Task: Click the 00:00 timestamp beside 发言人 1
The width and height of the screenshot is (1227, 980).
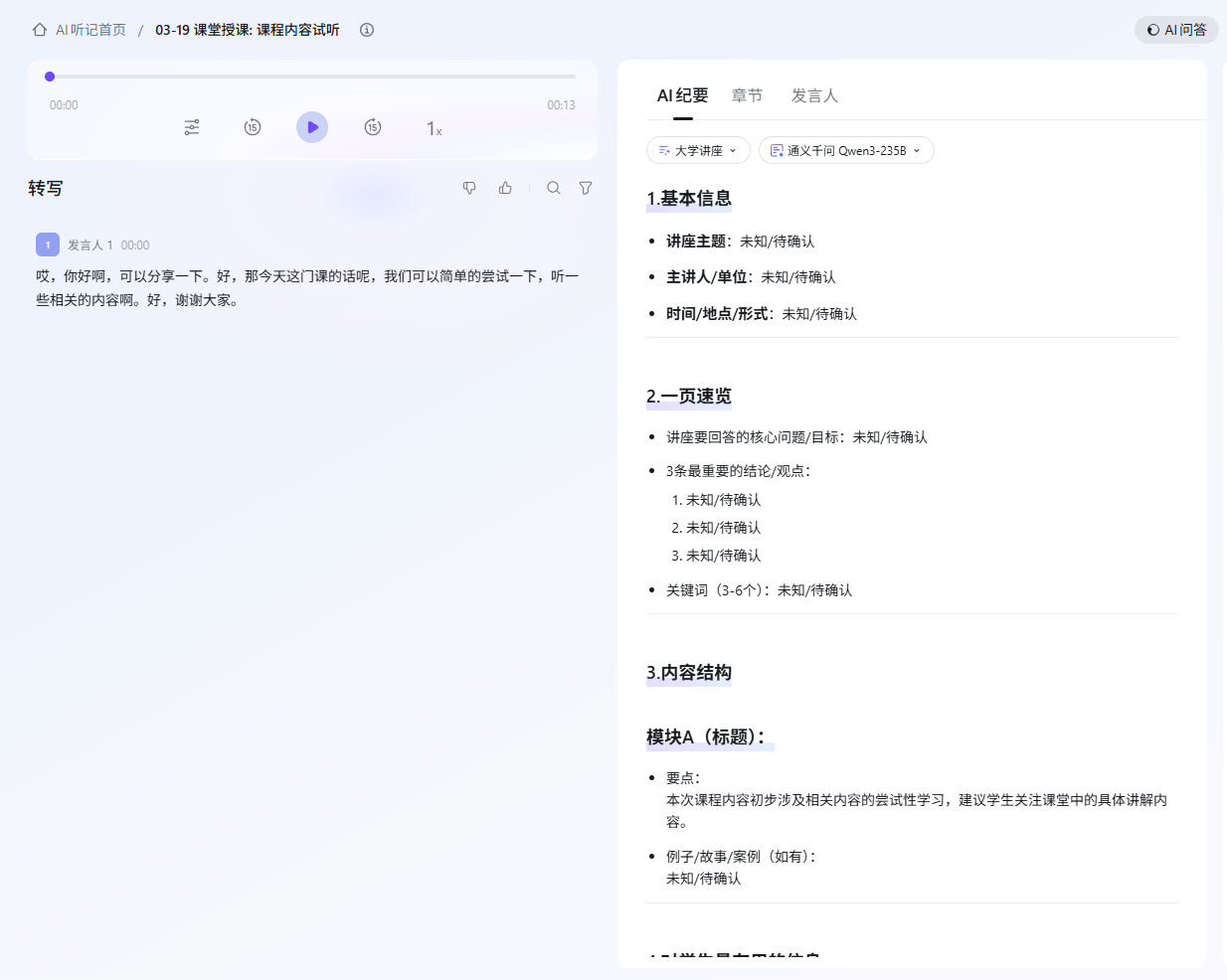Action: pyautogui.click(x=135, y=245)
